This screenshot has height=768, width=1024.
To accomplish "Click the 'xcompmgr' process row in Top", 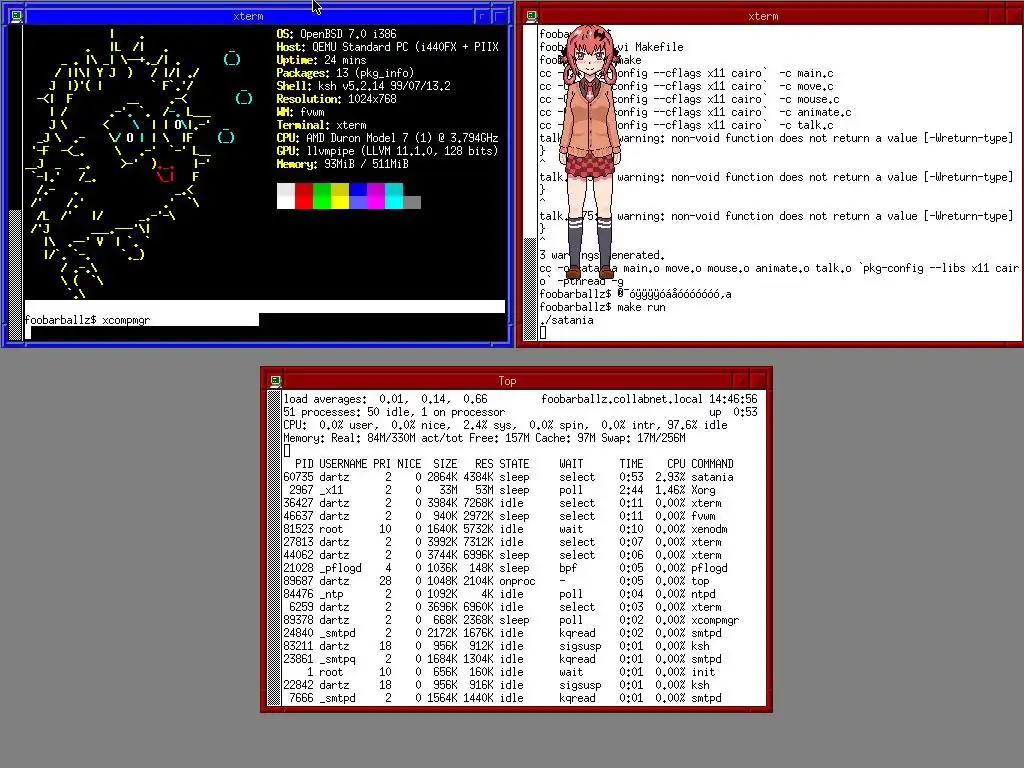I will point(511,620).
